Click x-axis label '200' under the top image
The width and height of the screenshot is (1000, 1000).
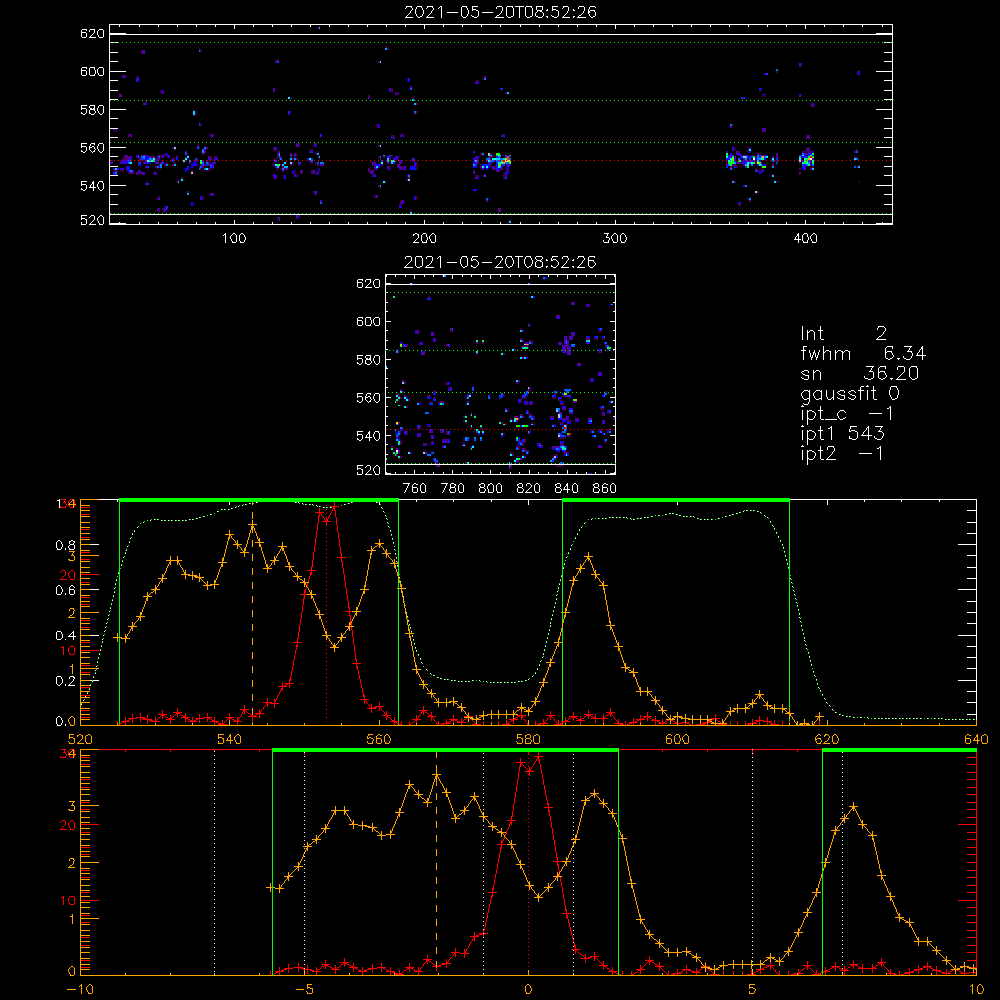pyautogui.click(x=424, y=238)
